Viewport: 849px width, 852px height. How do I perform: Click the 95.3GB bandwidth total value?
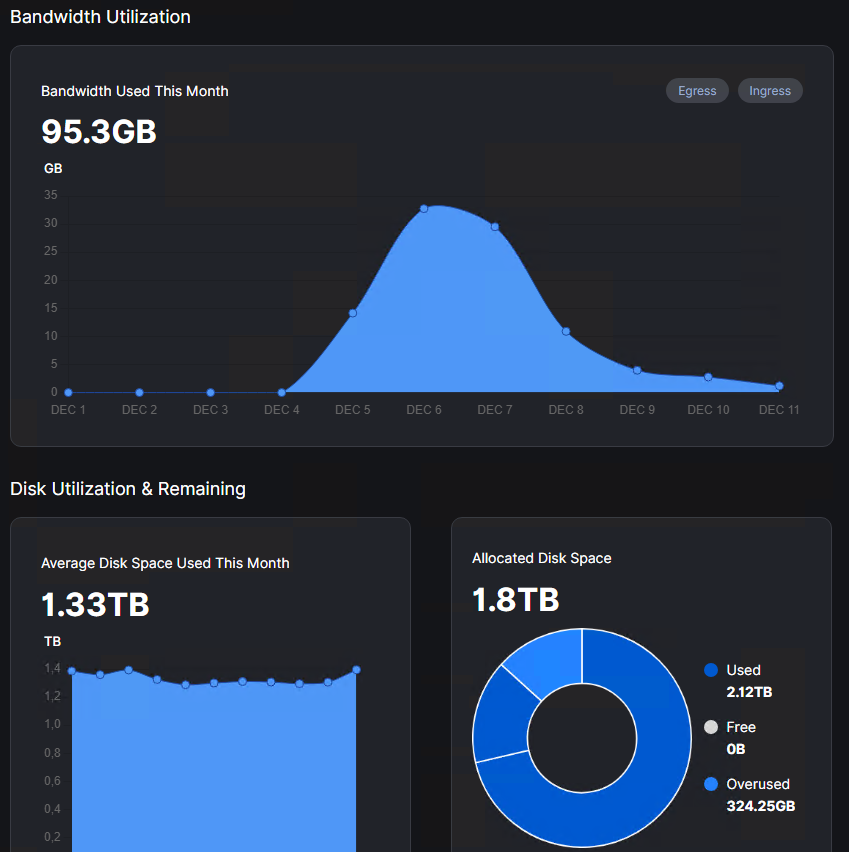click(99, 131)
